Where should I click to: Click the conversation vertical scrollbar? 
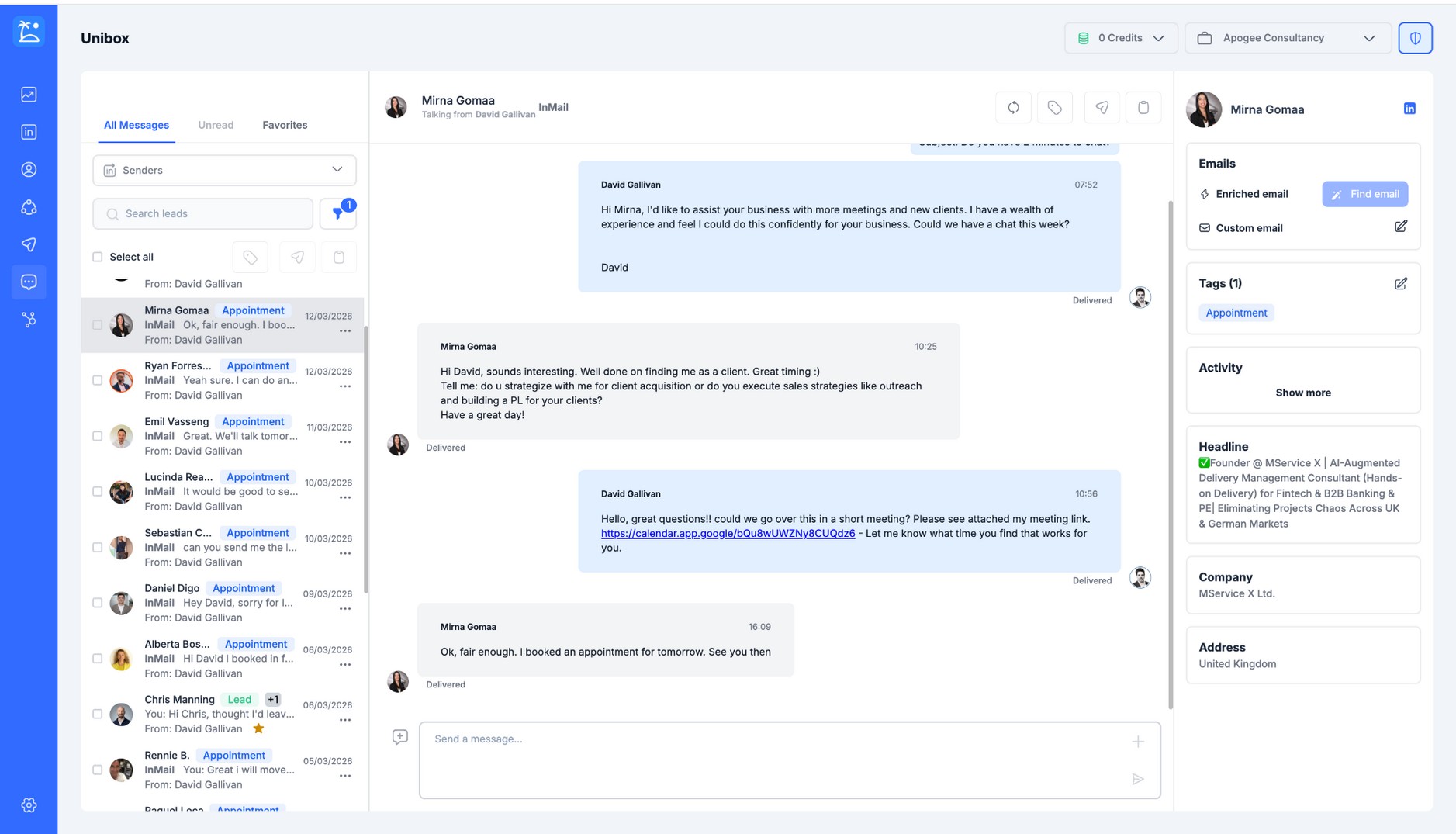(x=1170, y=454)
